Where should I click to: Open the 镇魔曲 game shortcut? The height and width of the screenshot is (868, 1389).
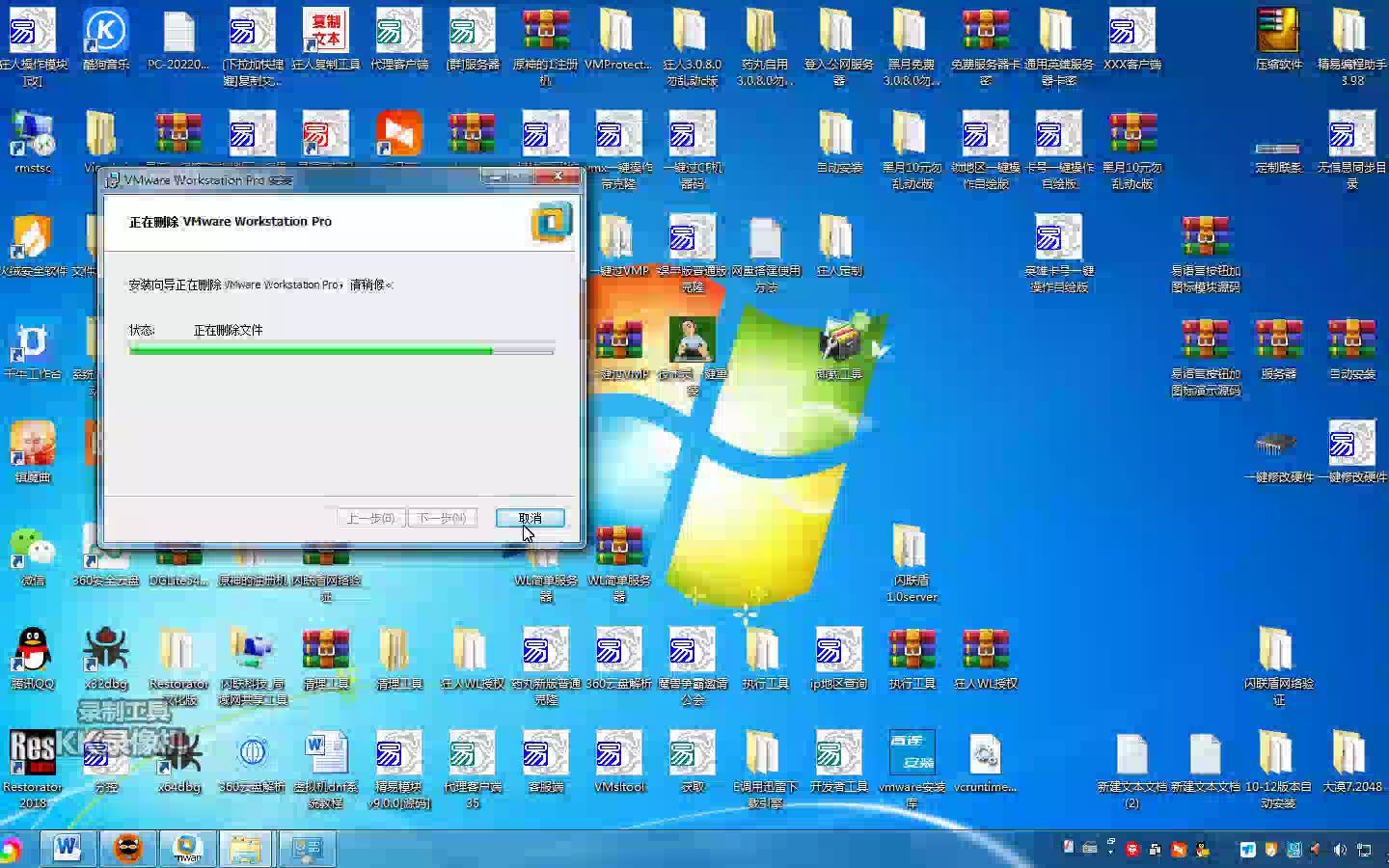click(x=33, y=452)
